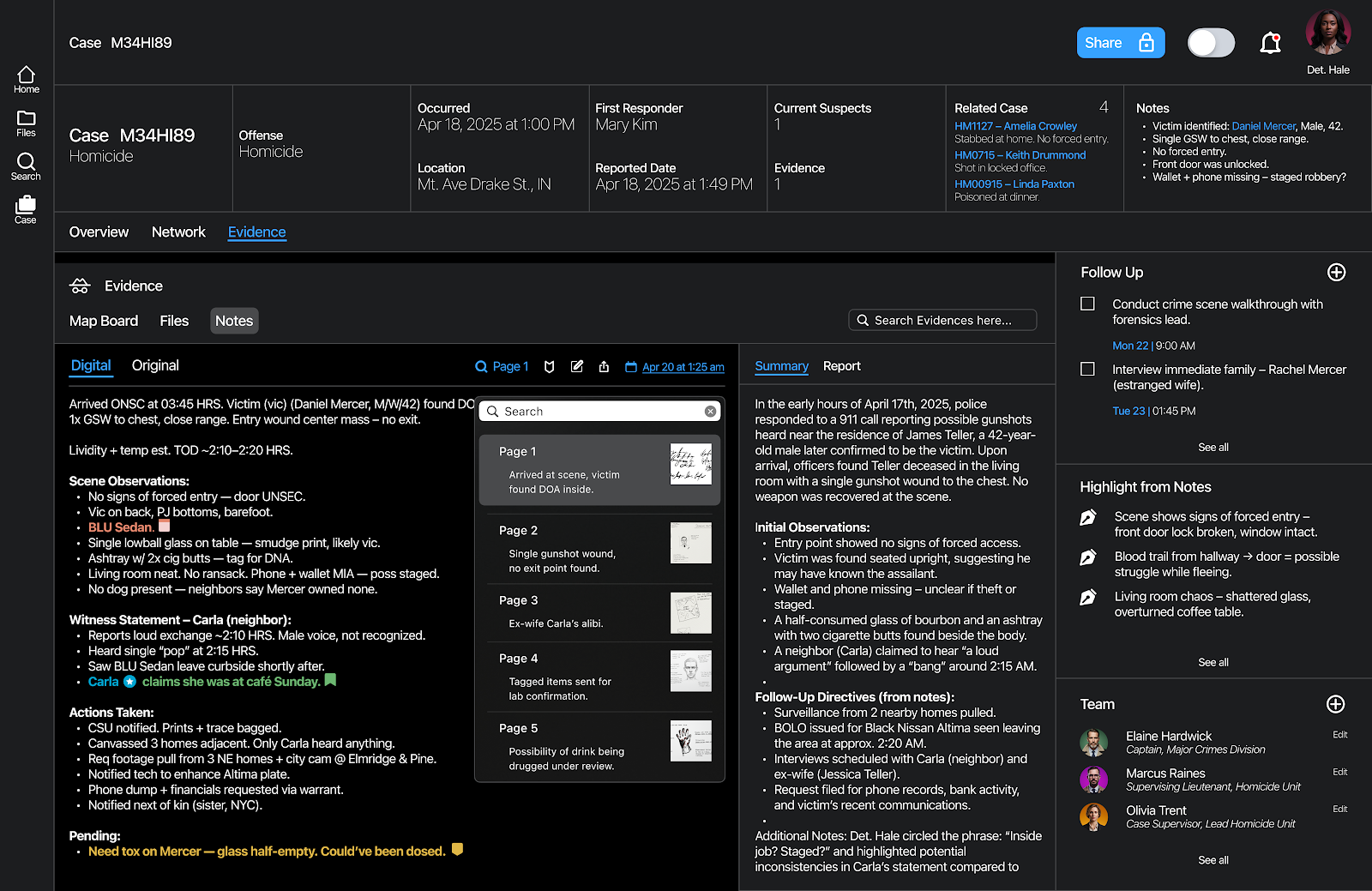Click the Daniel Mercer link in Notes
This screenshot has height=891, width=1372.
pyautogui.click(x=1263, y=126)
